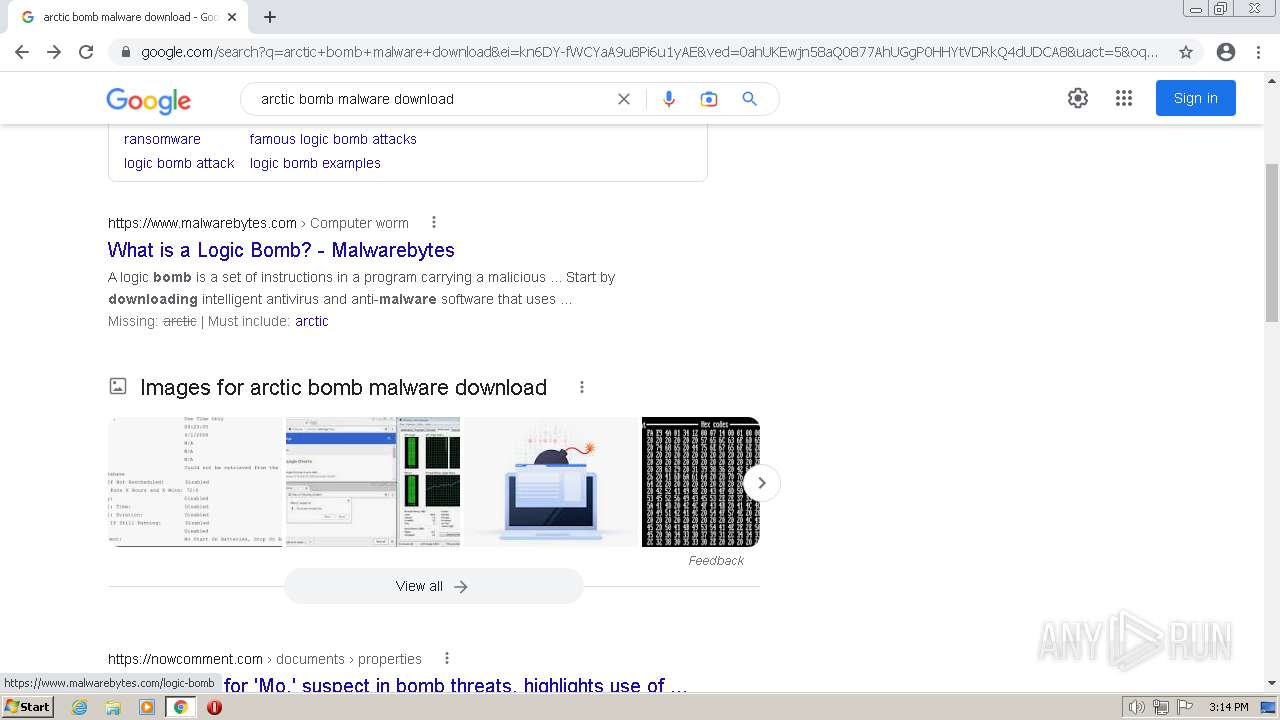The width and height of the screenshot is (1280, 720).
Task: Click the address bar URL
Action: coord(650,52)
